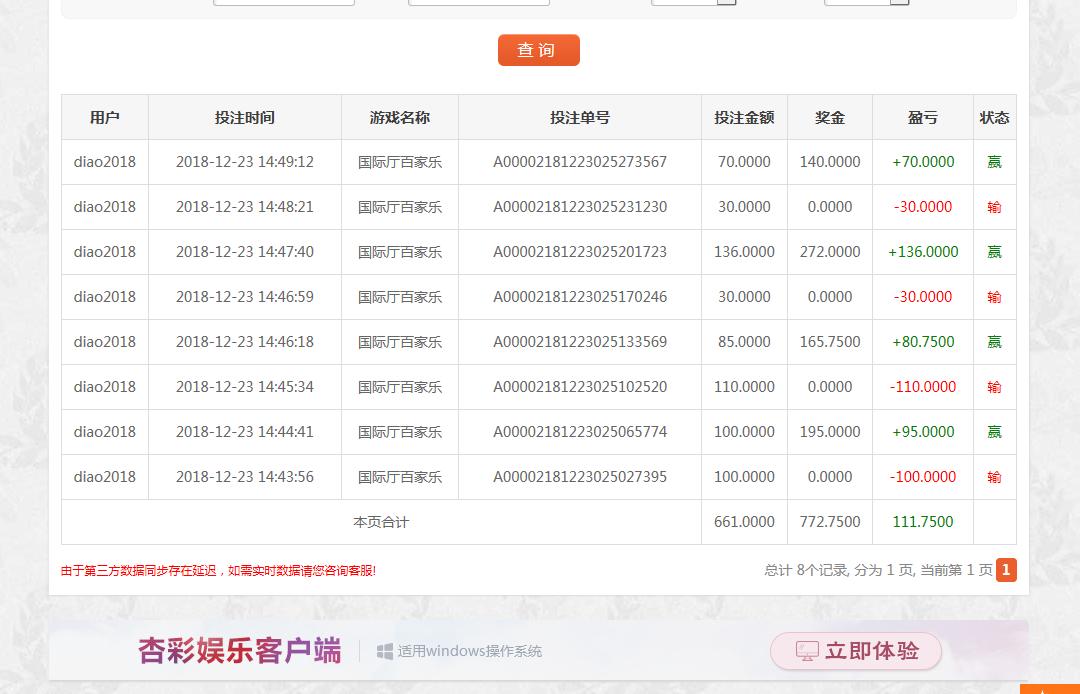This screenshot has width=1080, height=694.
Task: Click order number A00002181223025027395
Action: 580,477
